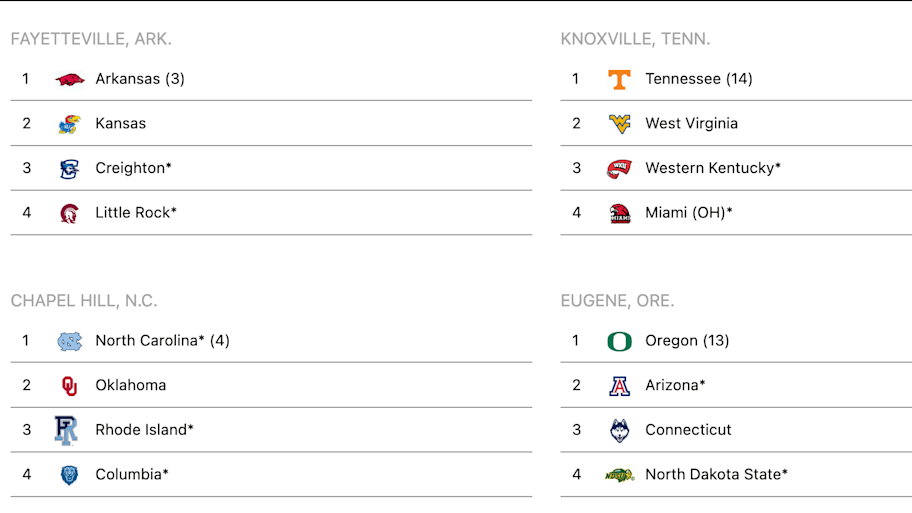Screen dimensions: 912x513
Task: Select the Eugene, Ore. regional heading
Action: 617,301
